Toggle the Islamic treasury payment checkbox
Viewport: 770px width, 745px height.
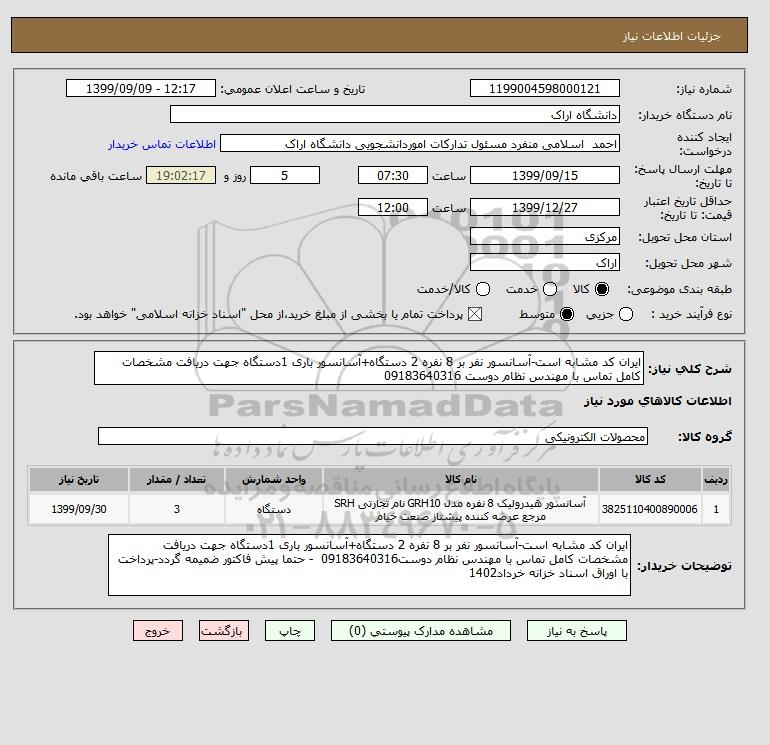pos(475,314)
